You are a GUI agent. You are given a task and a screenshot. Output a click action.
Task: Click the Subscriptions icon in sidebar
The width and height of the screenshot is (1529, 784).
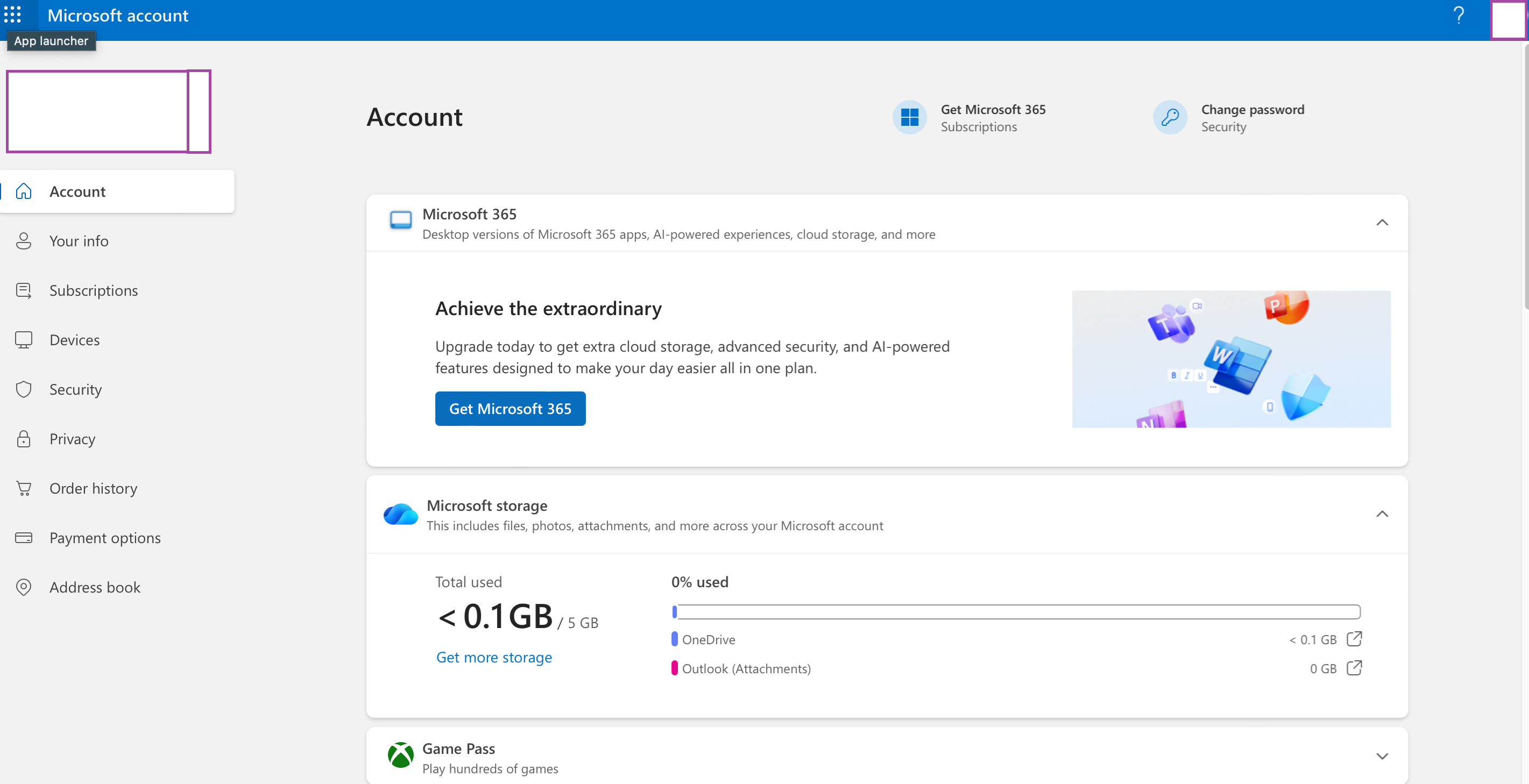(24, 290)
